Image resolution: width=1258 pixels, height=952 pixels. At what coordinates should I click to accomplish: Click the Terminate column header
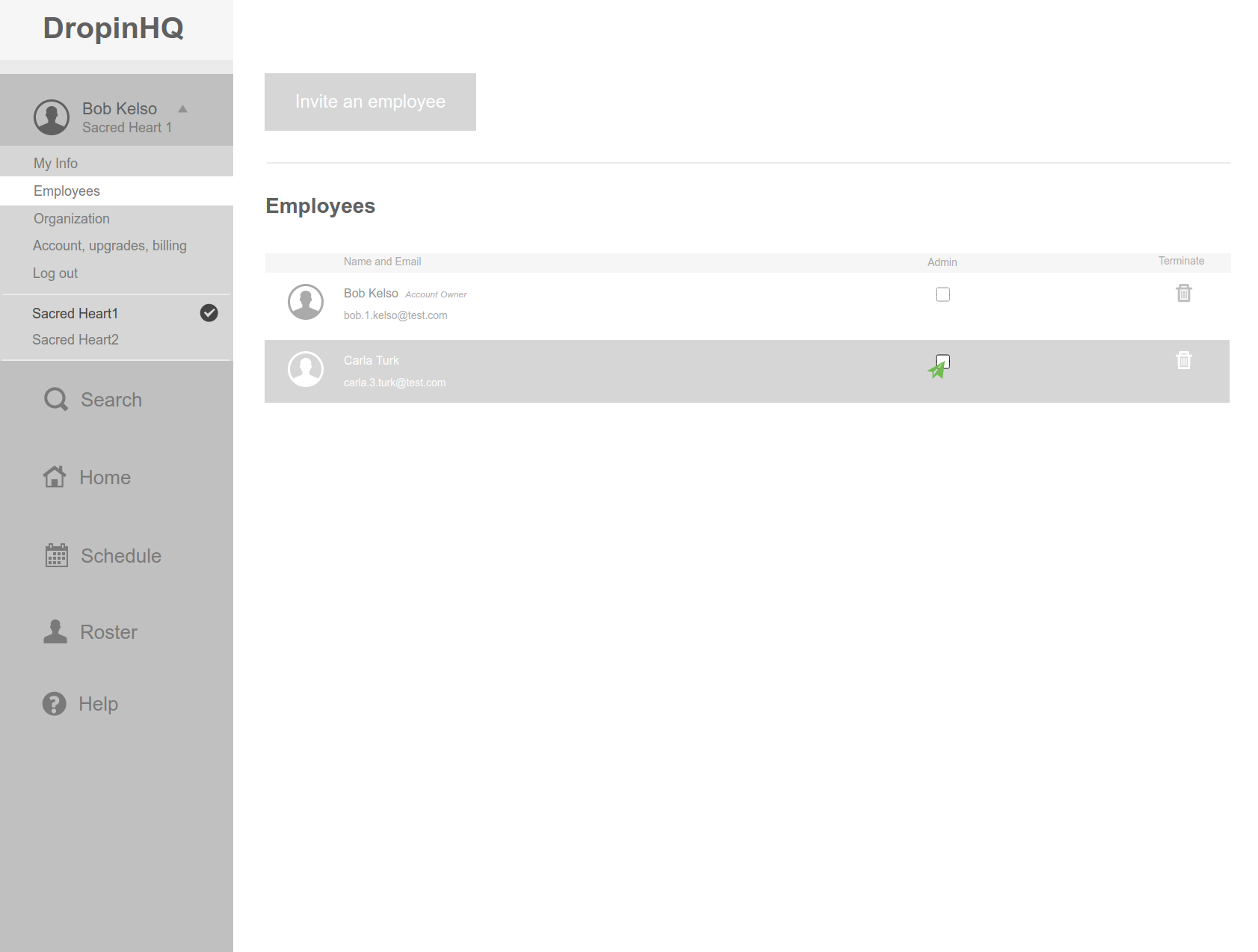[x=1181, y=261]
